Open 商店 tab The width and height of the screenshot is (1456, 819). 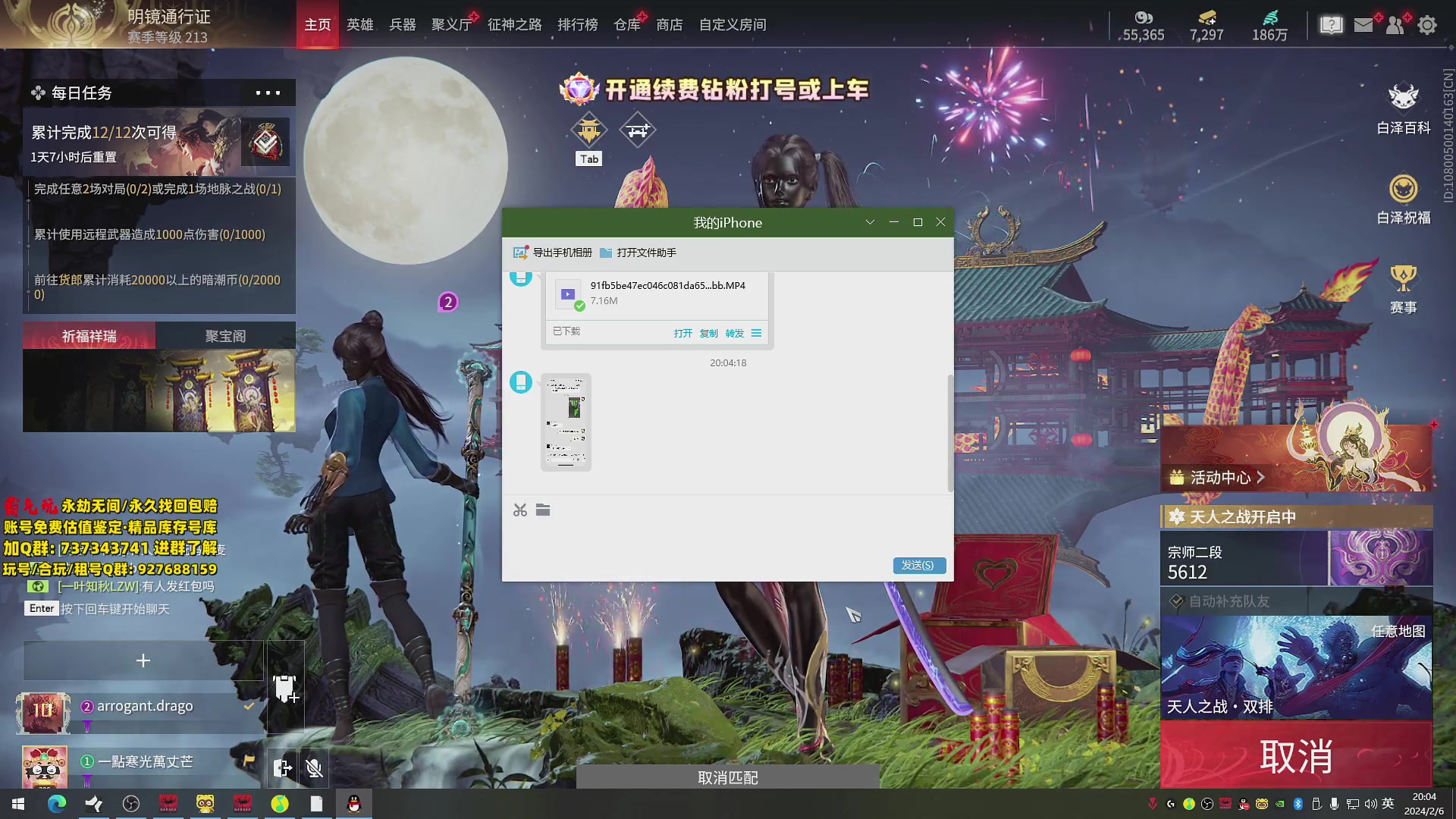[670, 25]
